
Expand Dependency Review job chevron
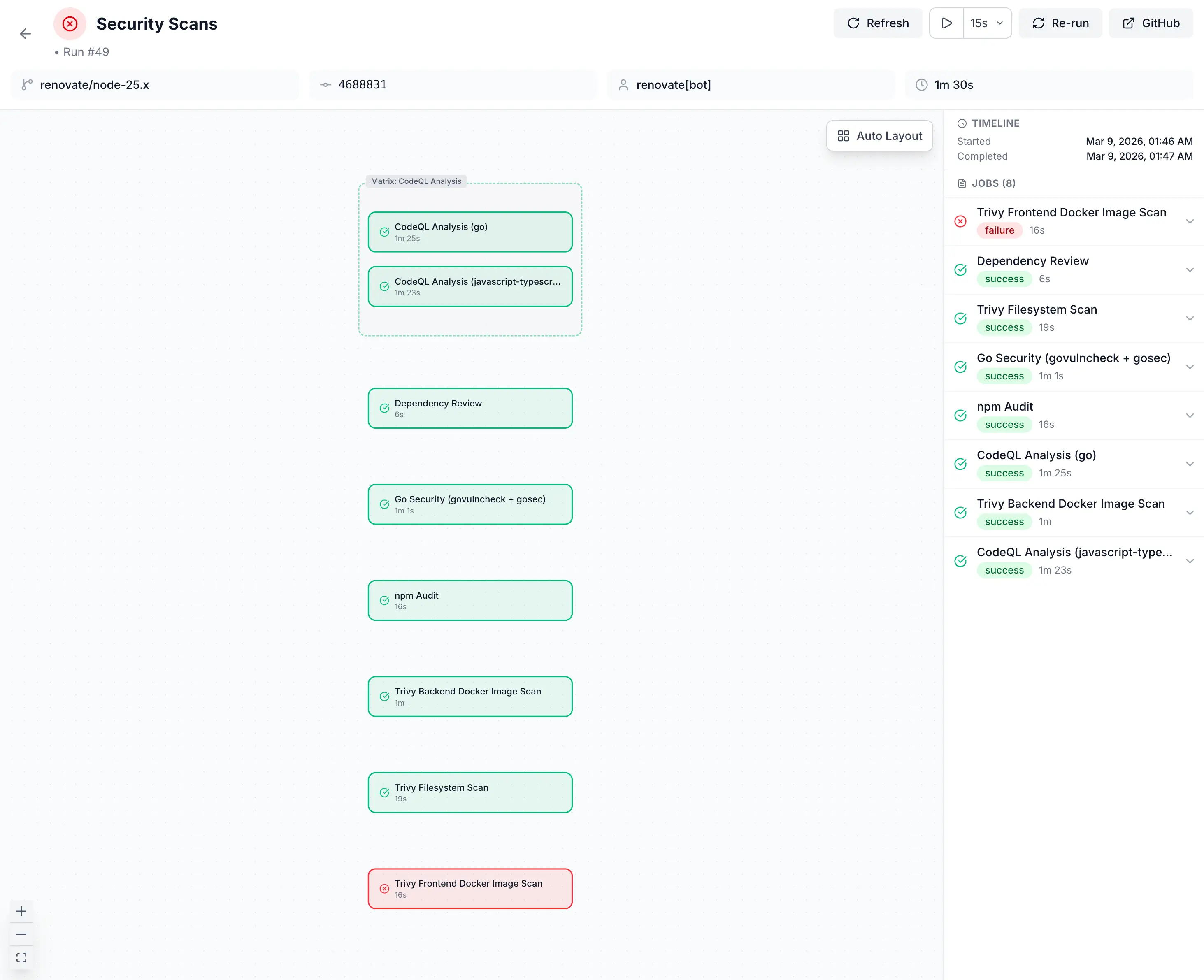click(x=1190, y=270)
